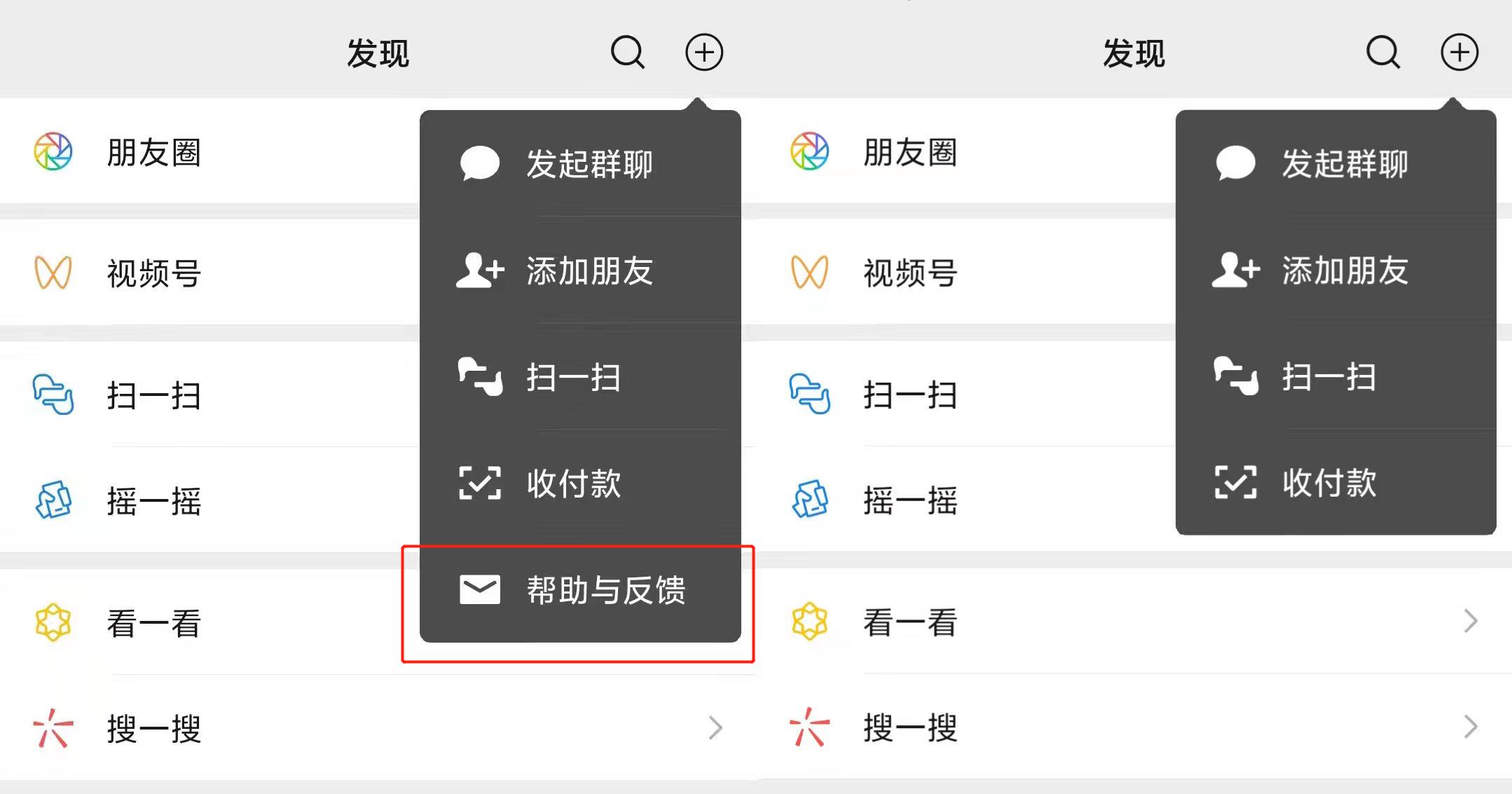Select 扫一扫 (Scan) from the popup menu
The width and height of the screenshot is (1512, 794).
(573, 378)
